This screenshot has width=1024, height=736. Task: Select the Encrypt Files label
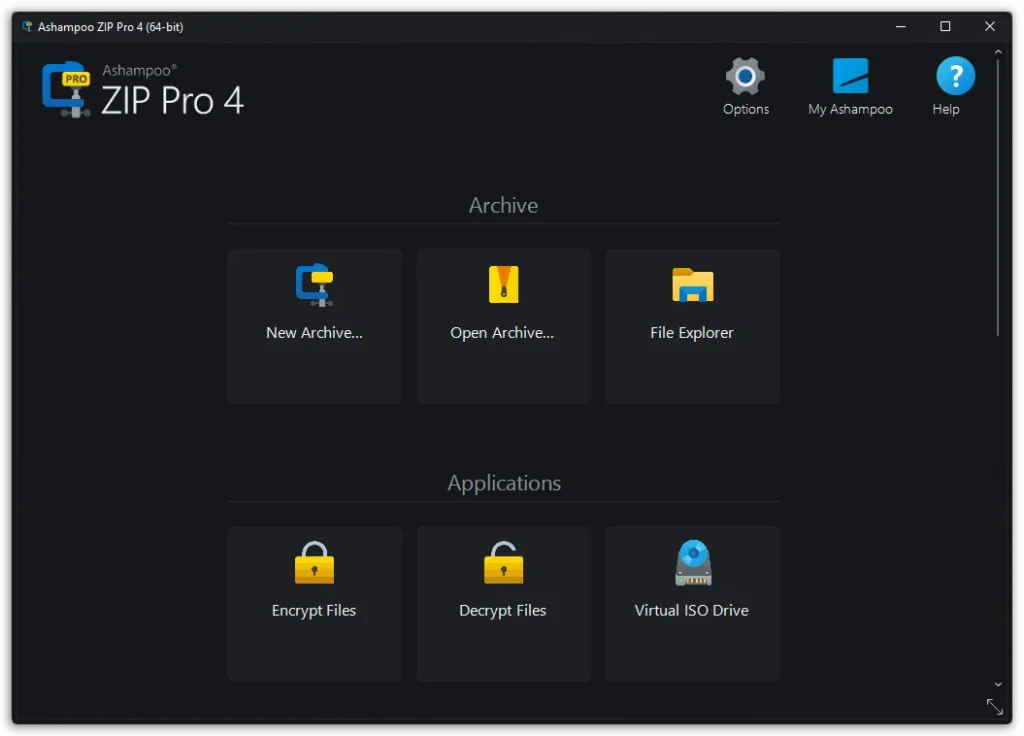[x=313, y=611]
